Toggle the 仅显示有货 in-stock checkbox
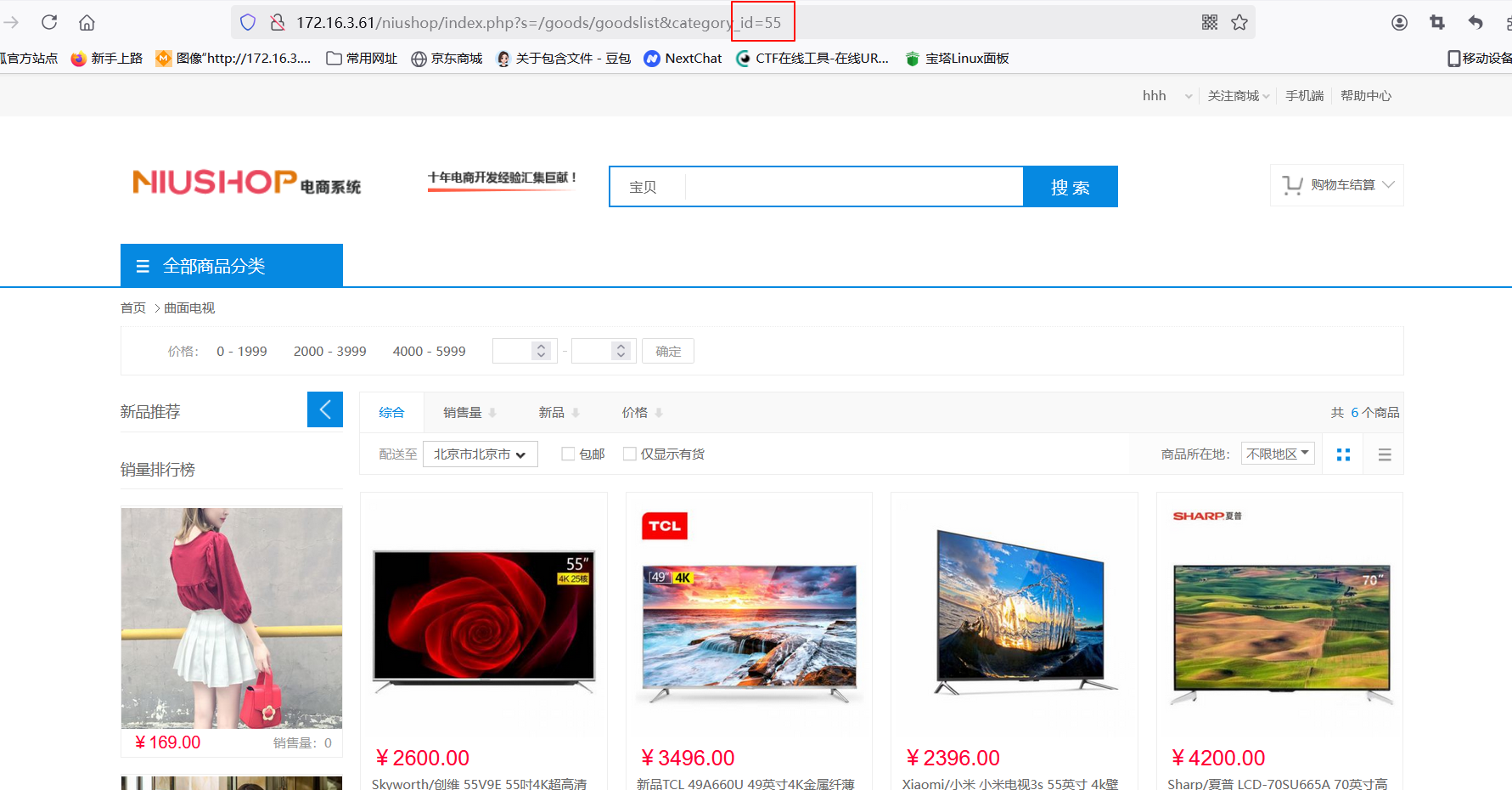Screen dimensions: 1512x790 [x=630, y=454]
